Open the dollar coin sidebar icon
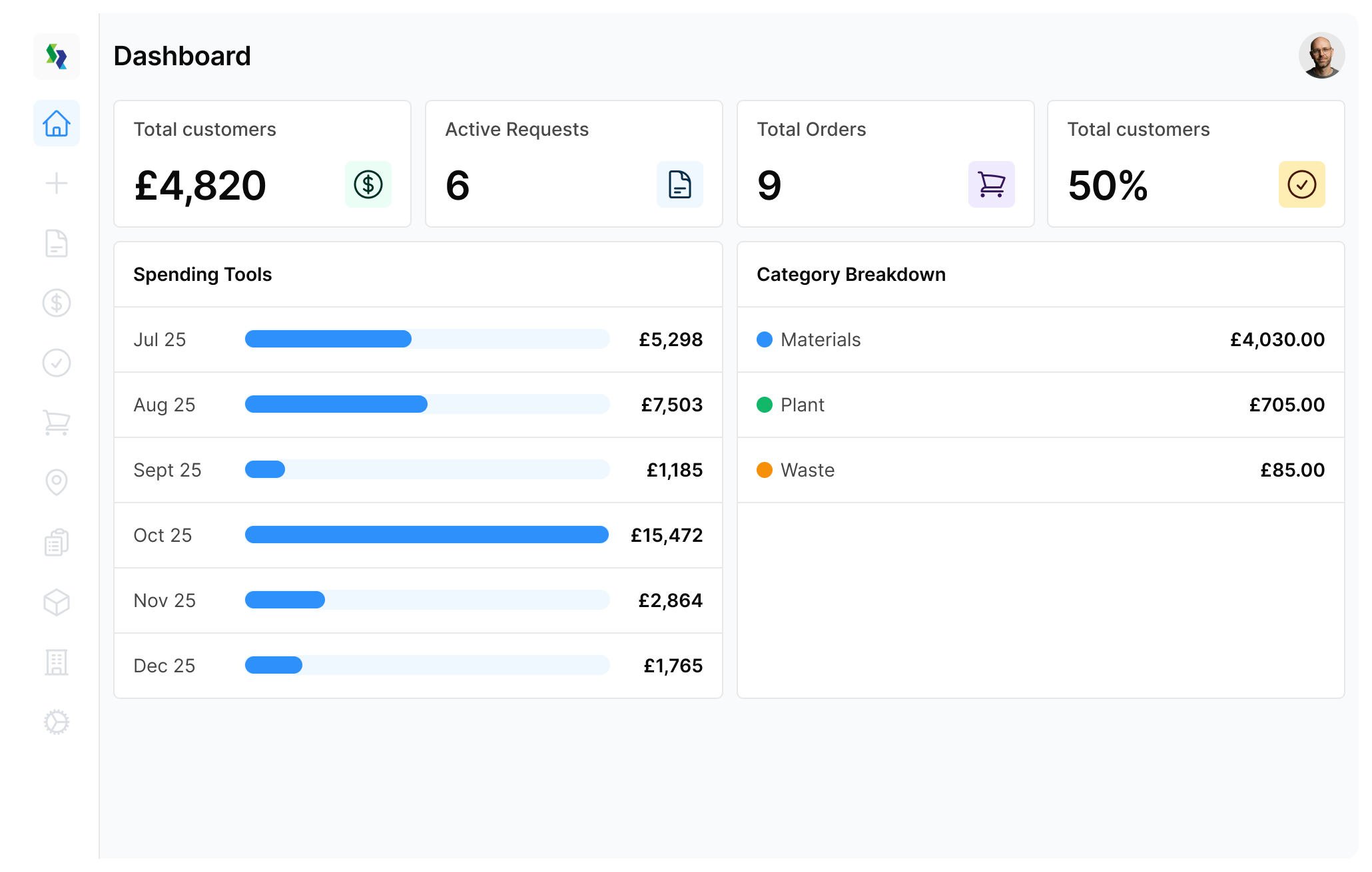 click(57, 303)
